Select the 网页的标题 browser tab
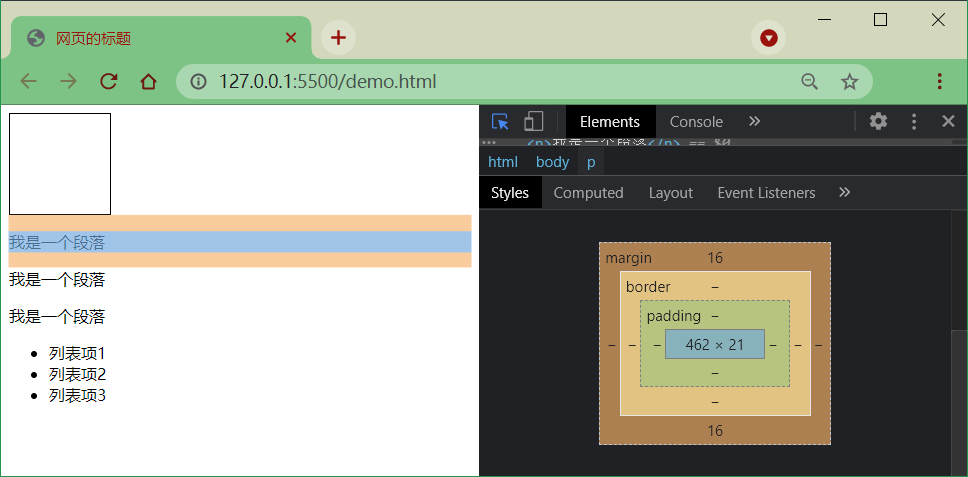The width and height of the screenshot is (968, 477). [x=161, y=38]
